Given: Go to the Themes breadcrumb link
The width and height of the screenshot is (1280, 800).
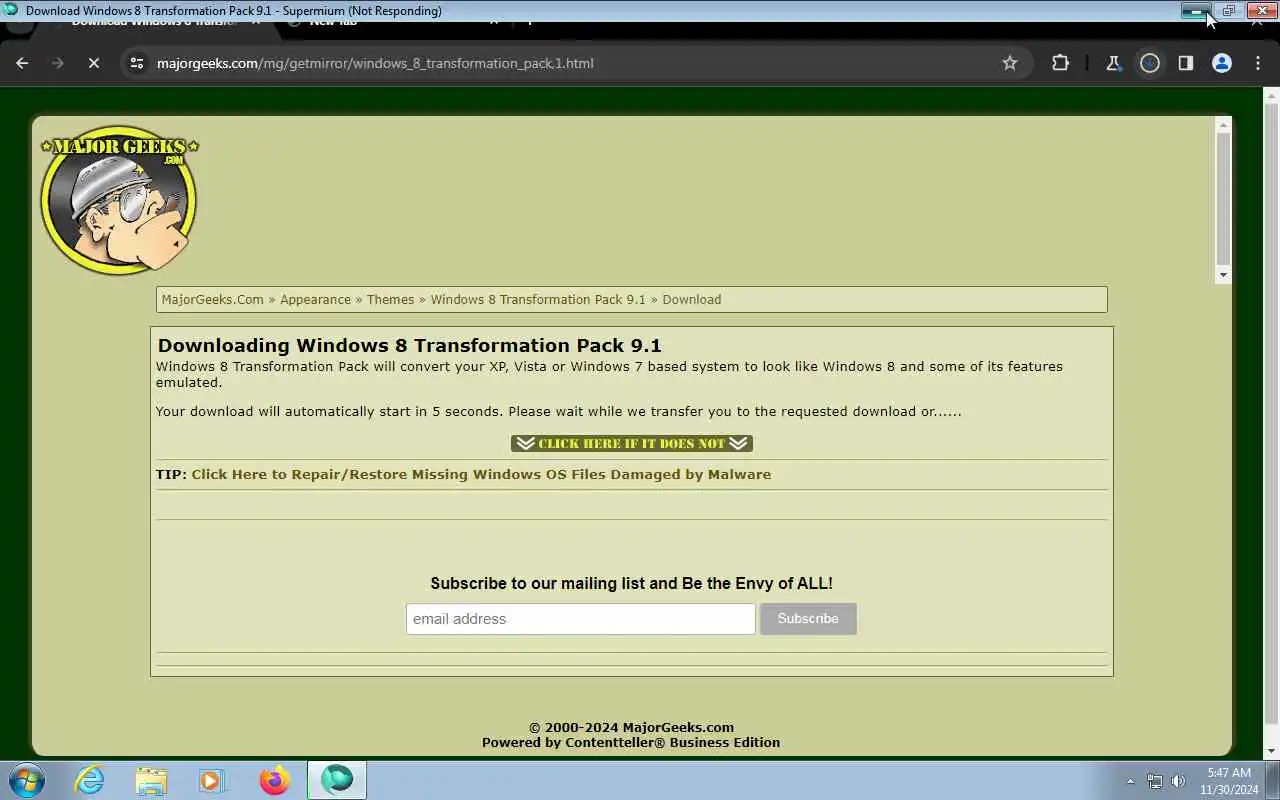Looking at the screenshot, I should coord(390,299).
